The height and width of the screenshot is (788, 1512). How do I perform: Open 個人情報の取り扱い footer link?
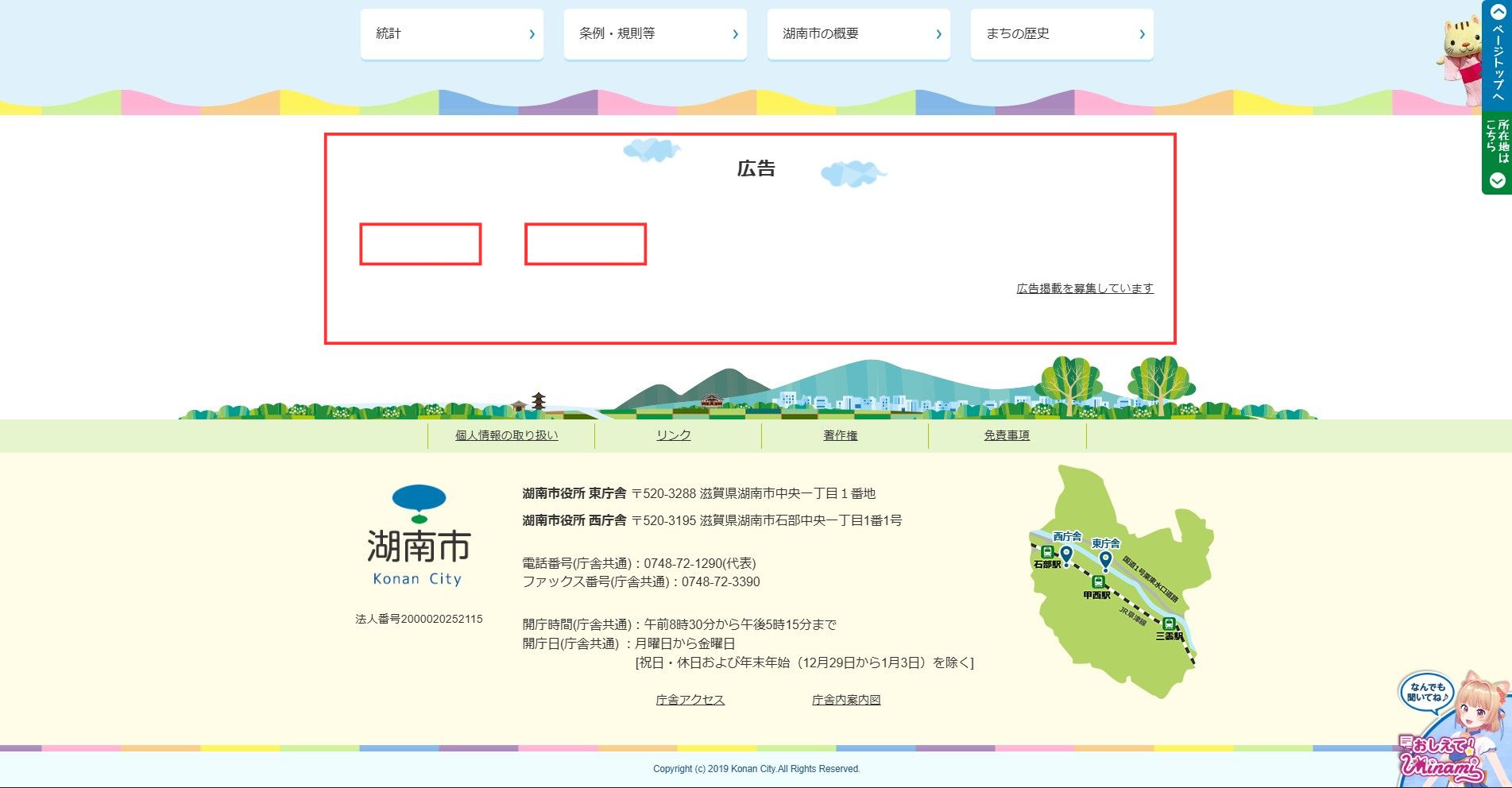click(507, 435)
